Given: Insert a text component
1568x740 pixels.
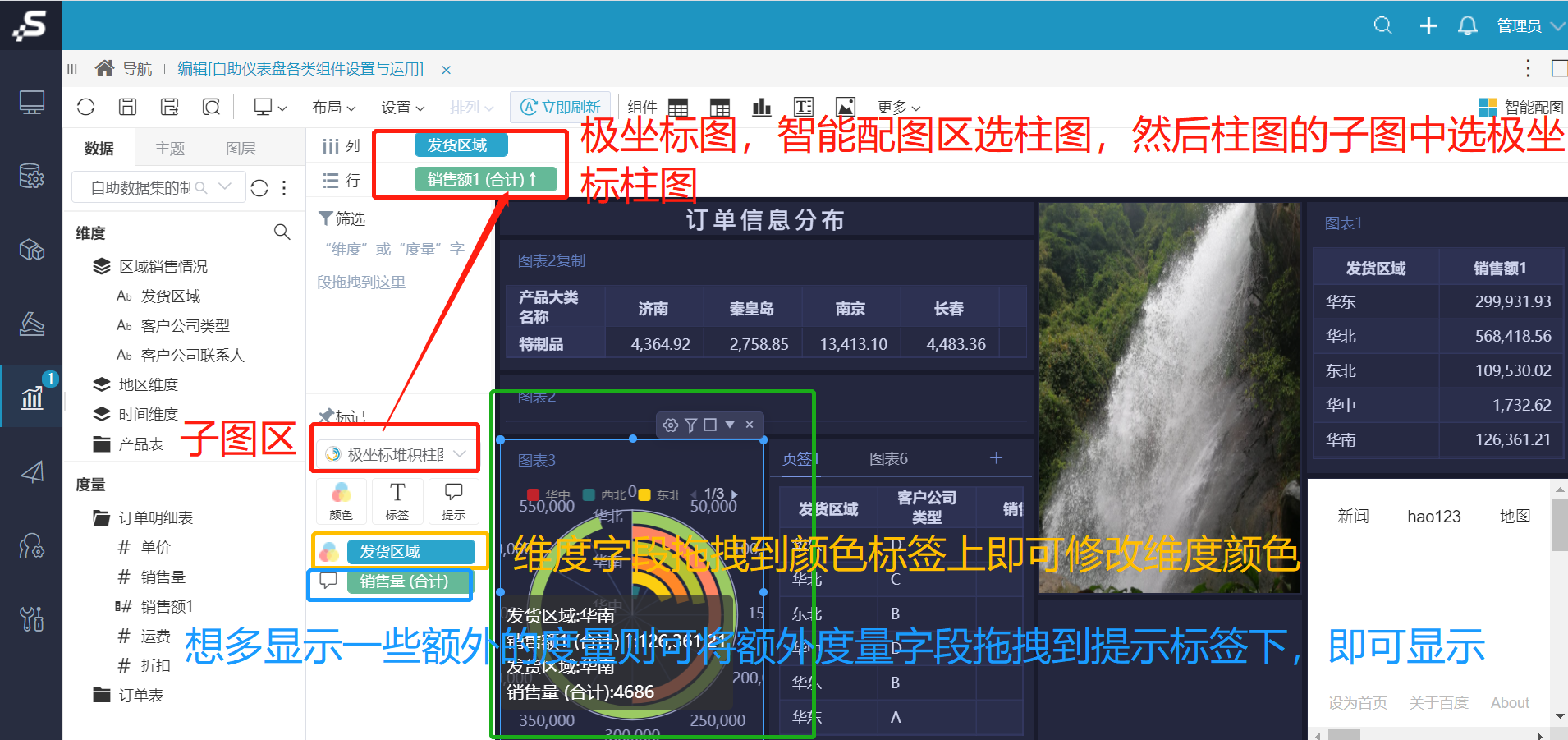Looking at the screenshot, I should 804,107.
